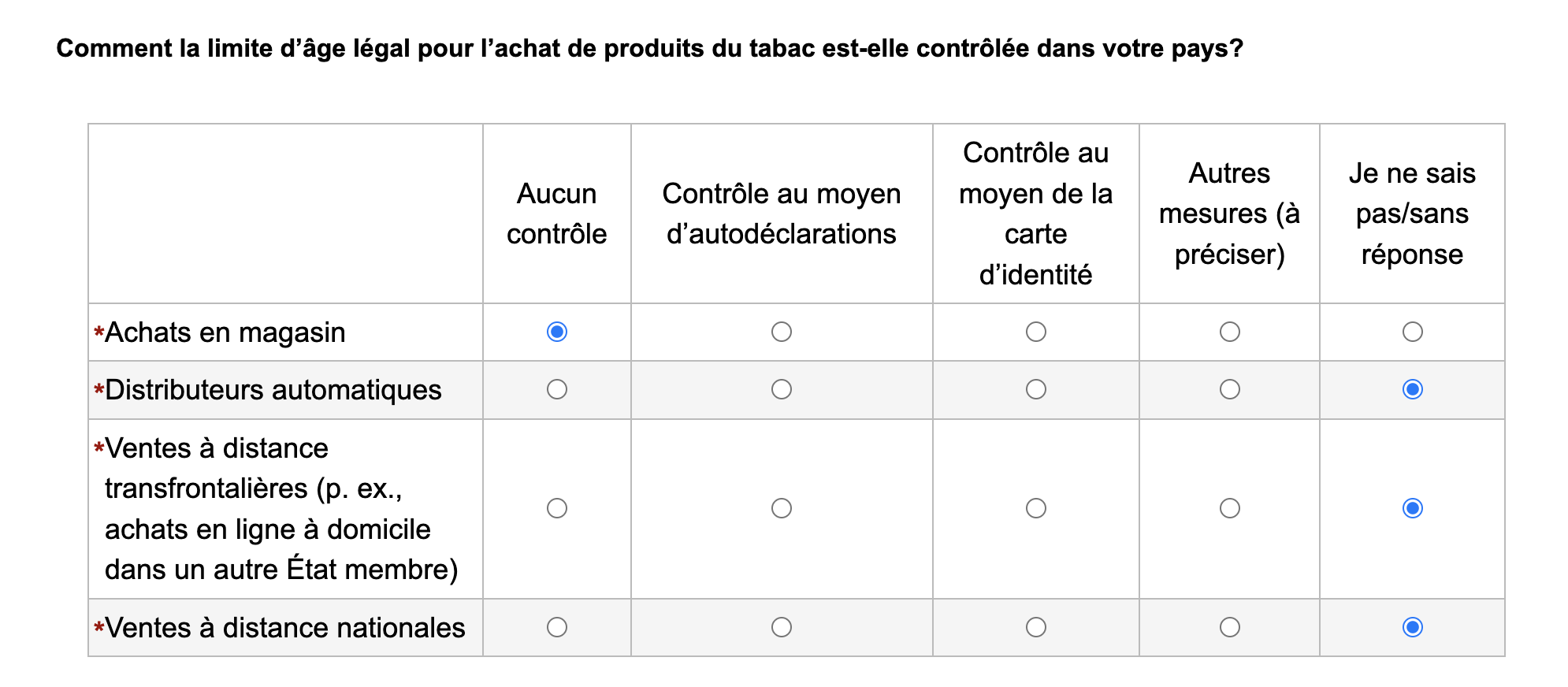Choose 'Aucun contrôle' for ventes transfrontalières
1568x687 pixels.
(x=557, y=508)
